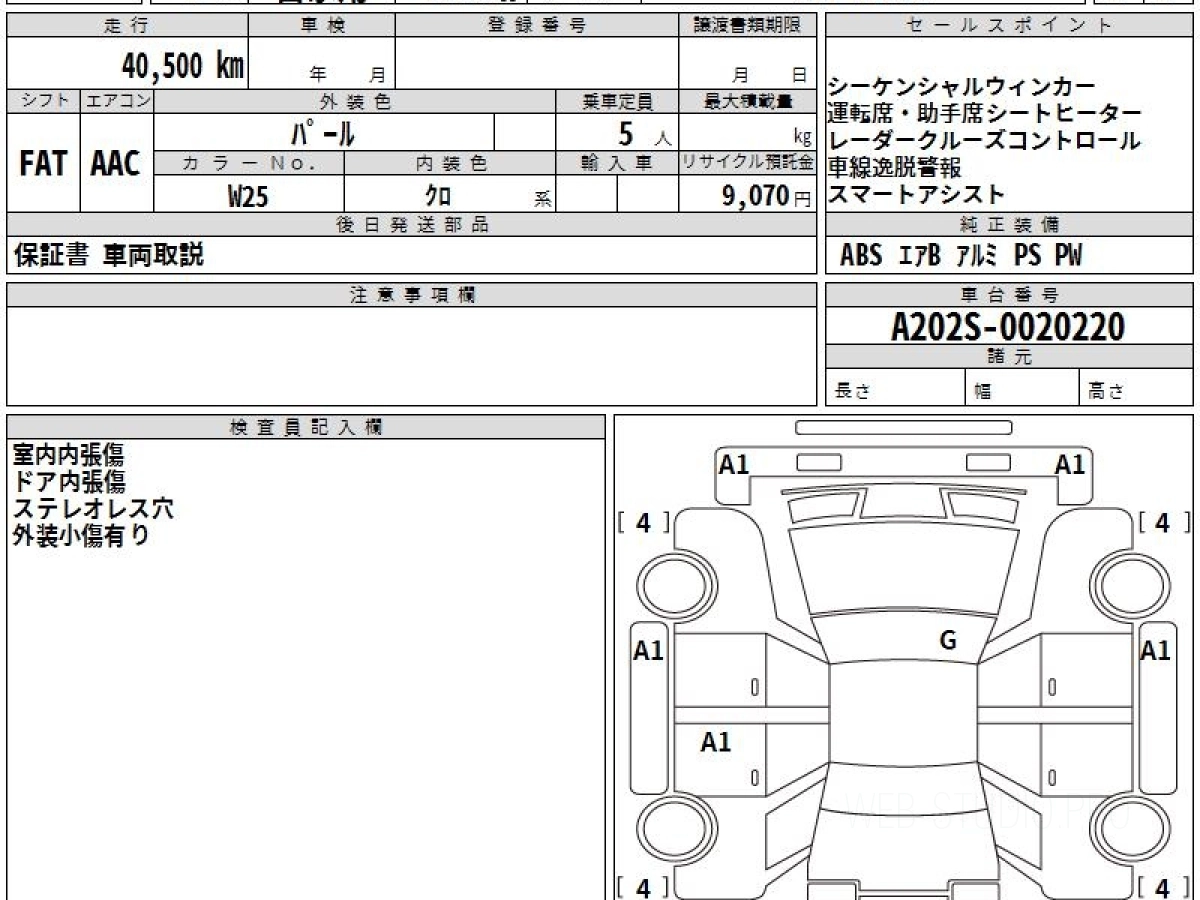Image resolution: width=1200 pixels, height=900 pixels.
Task: Click the A1 mark at the diagram's top-left bumper
Action: pos(734,464)
